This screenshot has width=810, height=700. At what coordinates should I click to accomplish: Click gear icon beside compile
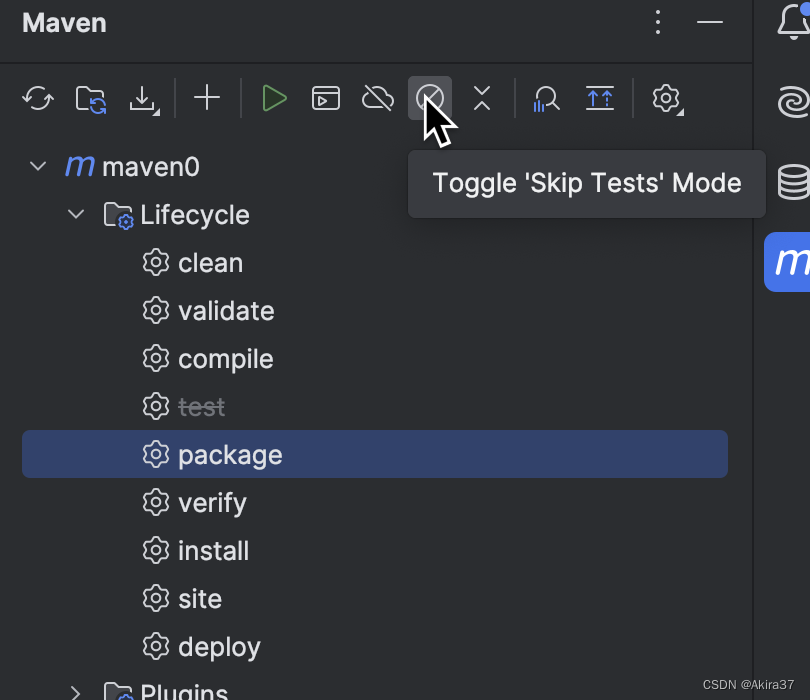click(155, 359)
